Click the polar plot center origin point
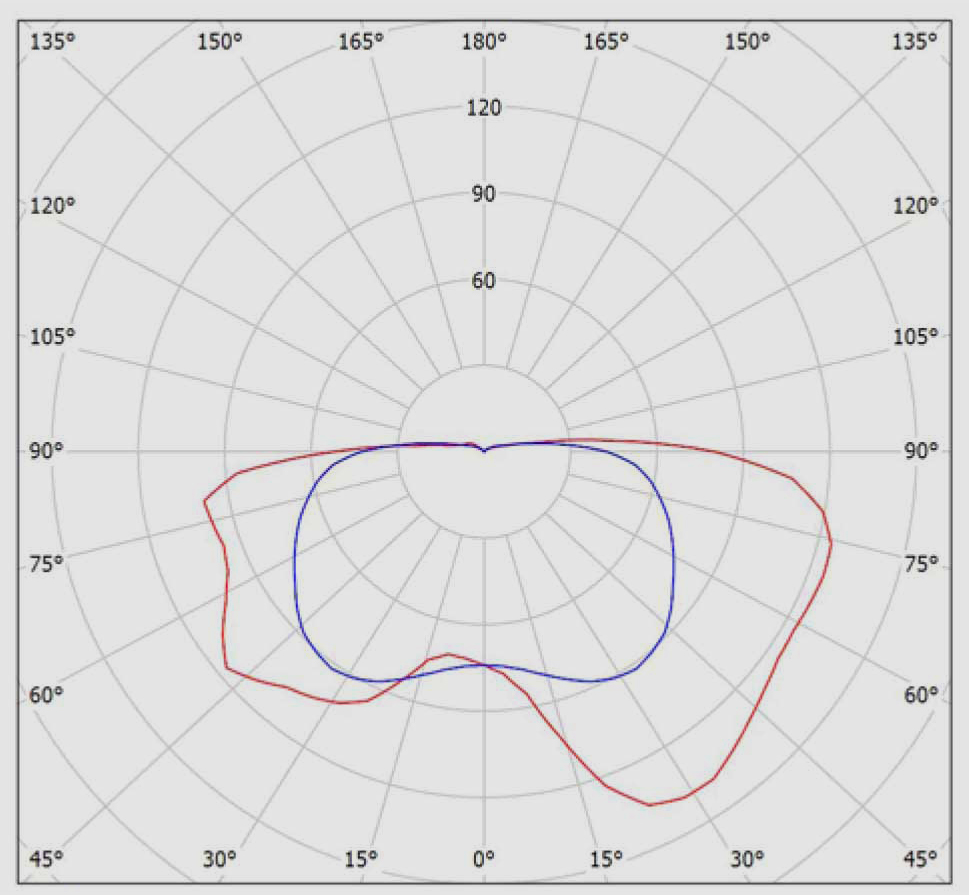969x895 pixels. [x=484, y=451]
